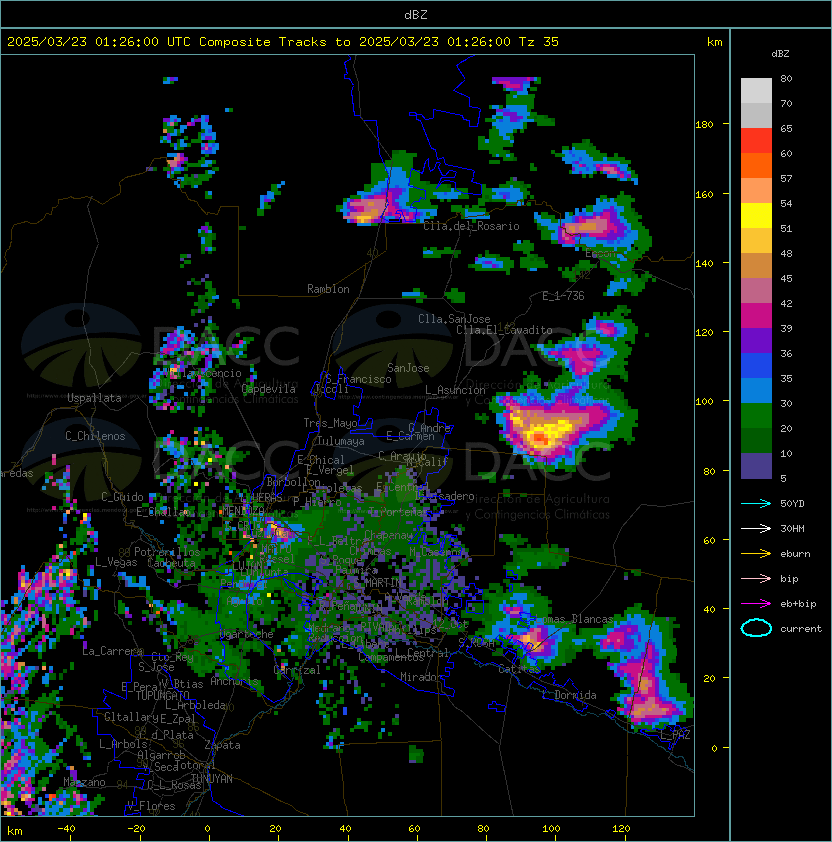
Task: Click the 'Potrerillos' place label
Action: (x=167, y=552)
